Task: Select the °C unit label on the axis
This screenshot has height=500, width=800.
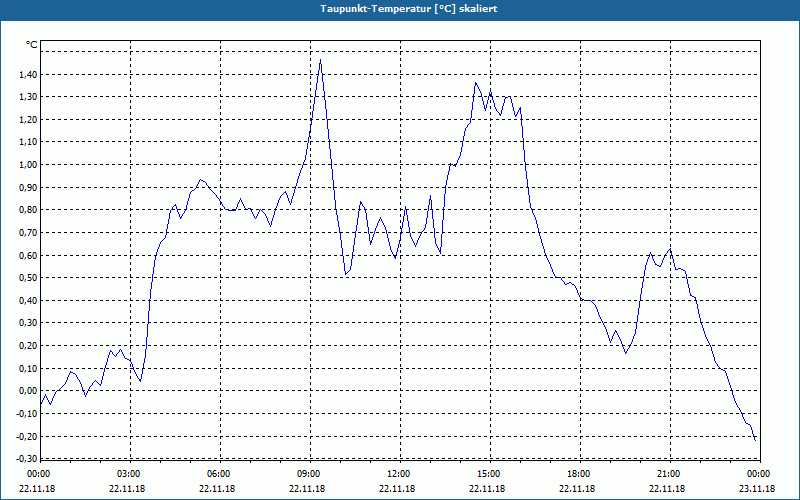Action: coord(32,45)
